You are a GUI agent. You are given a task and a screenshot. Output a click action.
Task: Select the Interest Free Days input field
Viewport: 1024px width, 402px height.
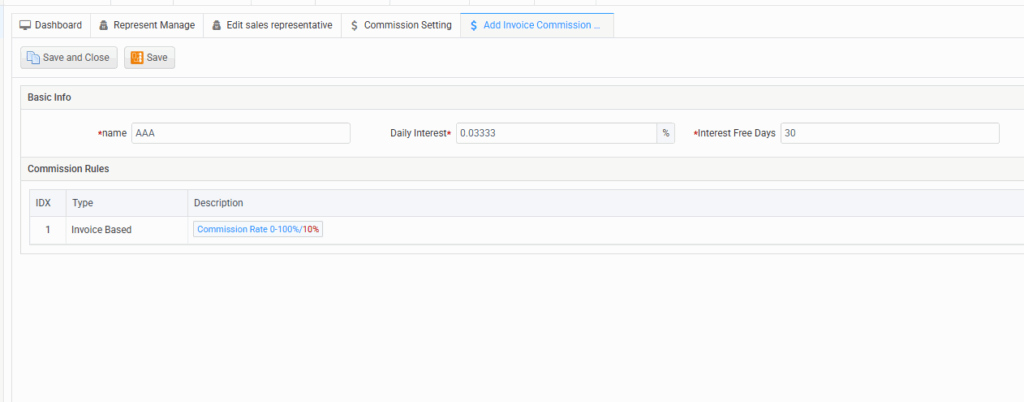click(889, 133)
